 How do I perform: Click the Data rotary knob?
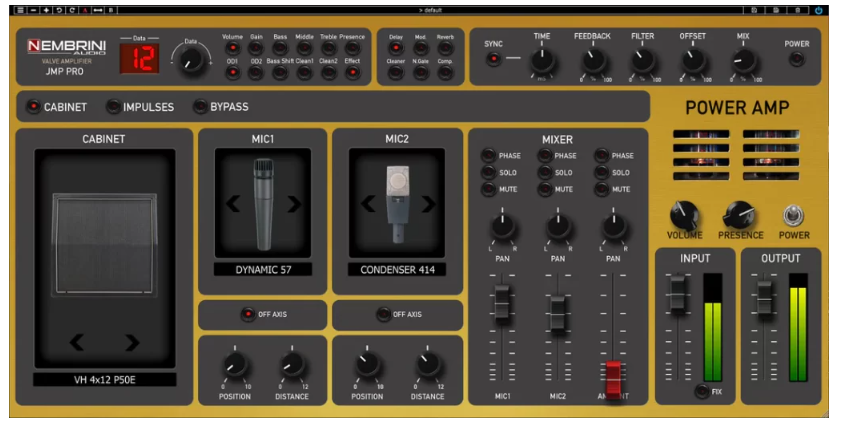point(191,61)
